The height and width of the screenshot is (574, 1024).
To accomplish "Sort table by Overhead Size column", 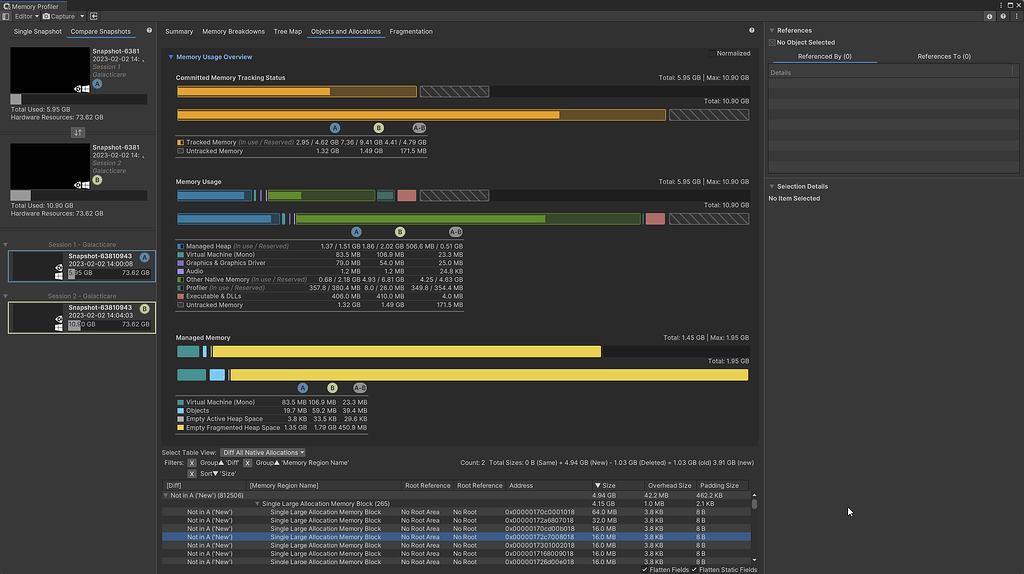I will pyautogui.click(x=669, y=485).
